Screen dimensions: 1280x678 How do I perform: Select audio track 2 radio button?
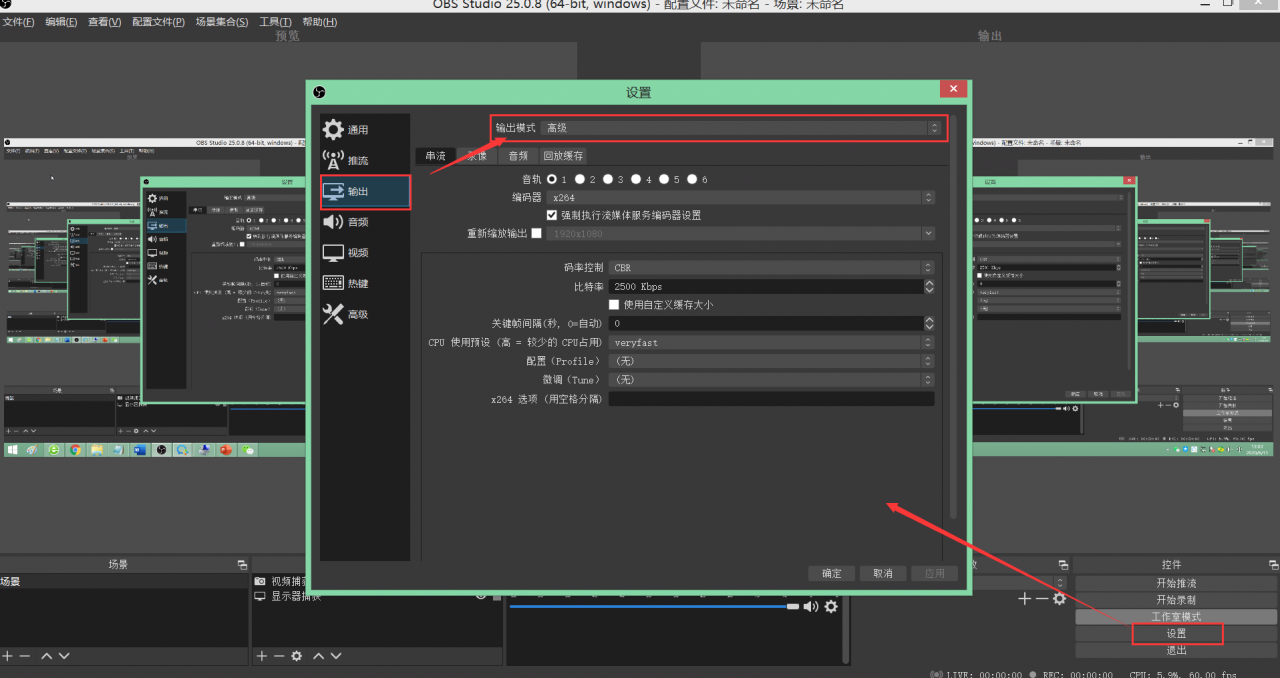tap(579, 179)
